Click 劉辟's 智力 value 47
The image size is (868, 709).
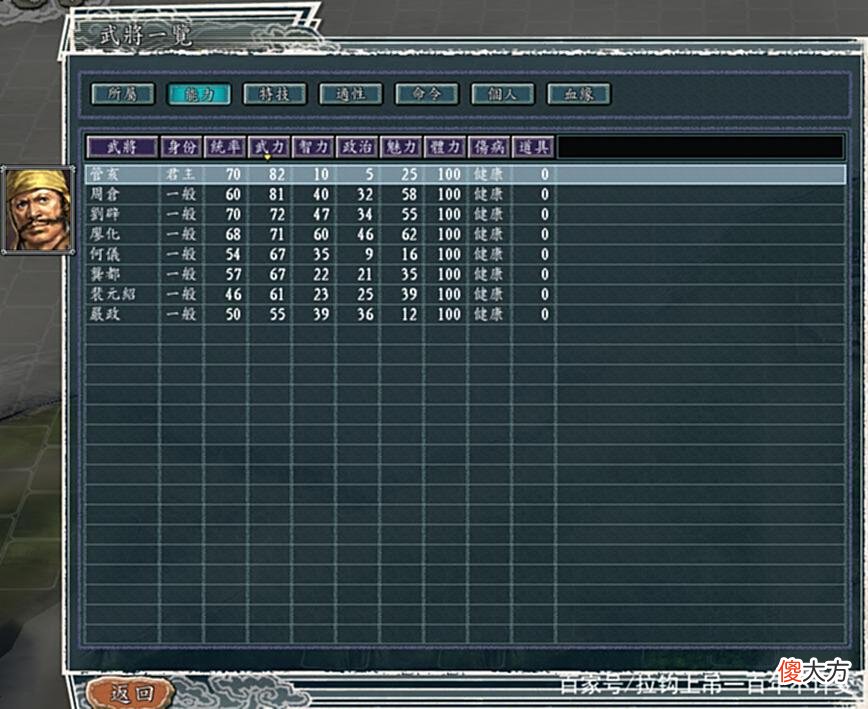(x=321, y=214)
